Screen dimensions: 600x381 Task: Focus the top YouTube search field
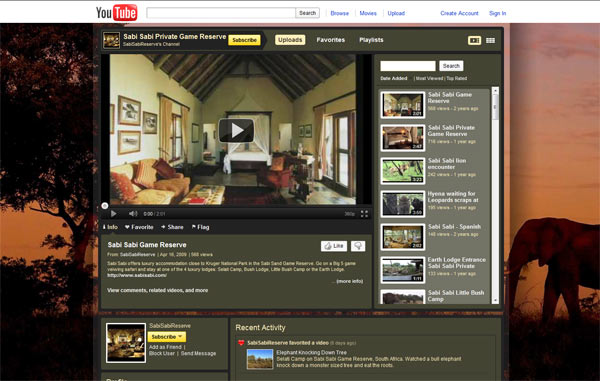221,13
